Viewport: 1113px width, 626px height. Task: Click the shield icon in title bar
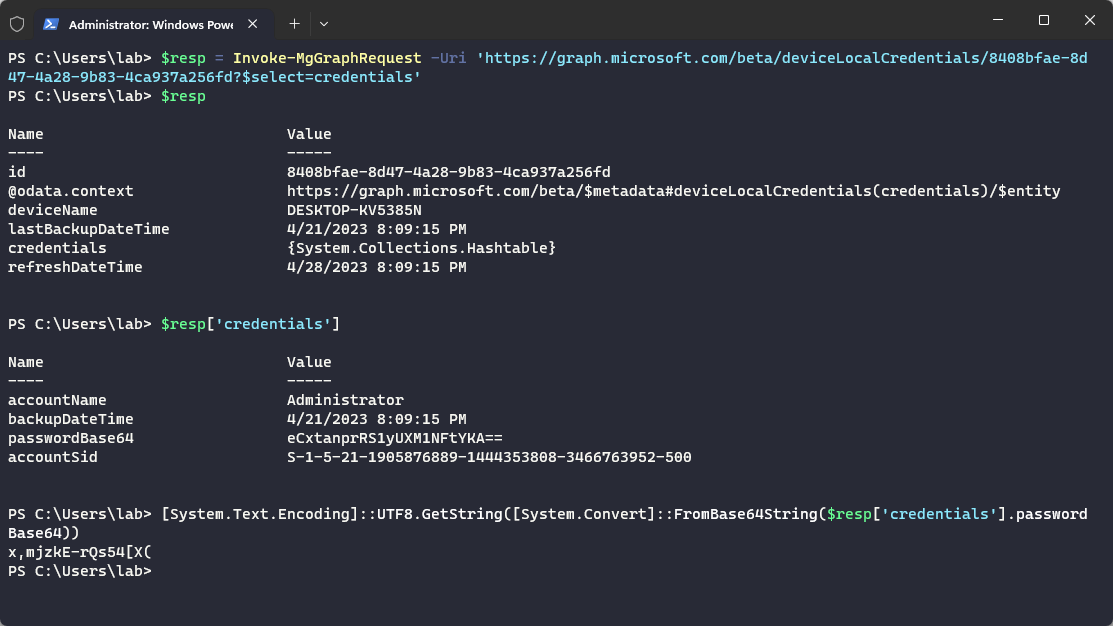point(17,24)
